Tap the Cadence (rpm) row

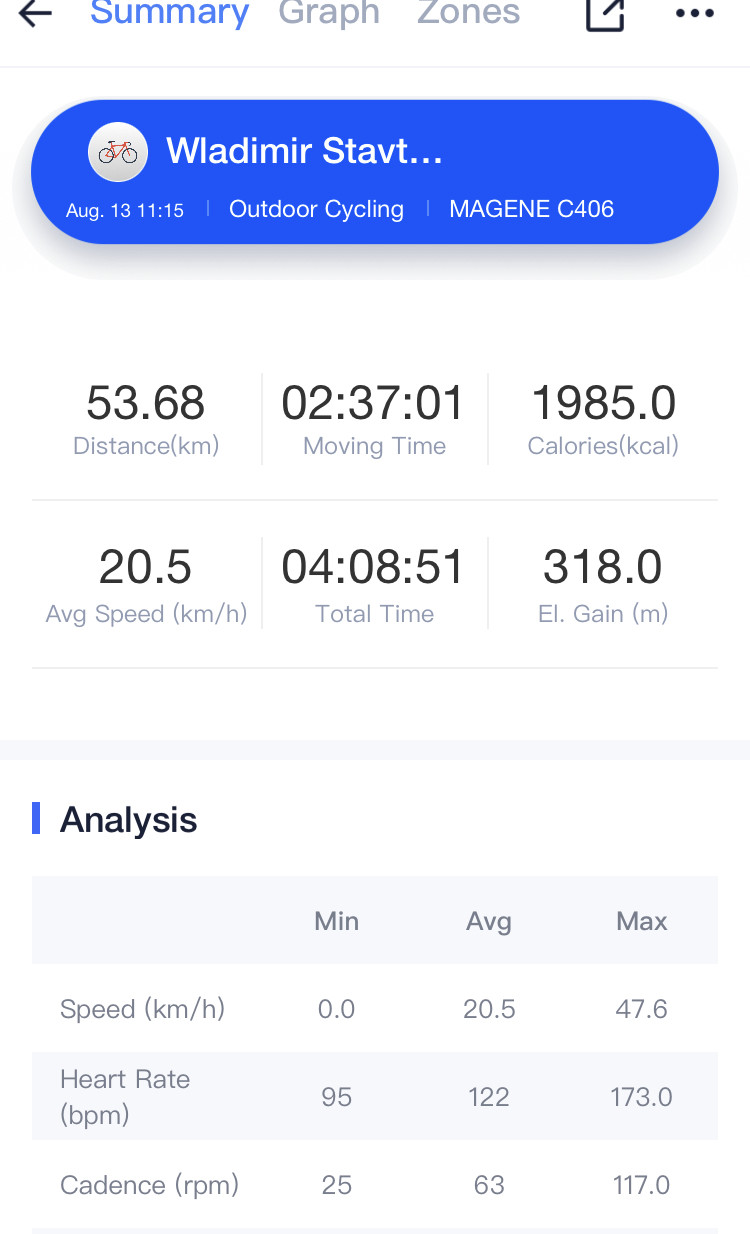coord(375,1185)
